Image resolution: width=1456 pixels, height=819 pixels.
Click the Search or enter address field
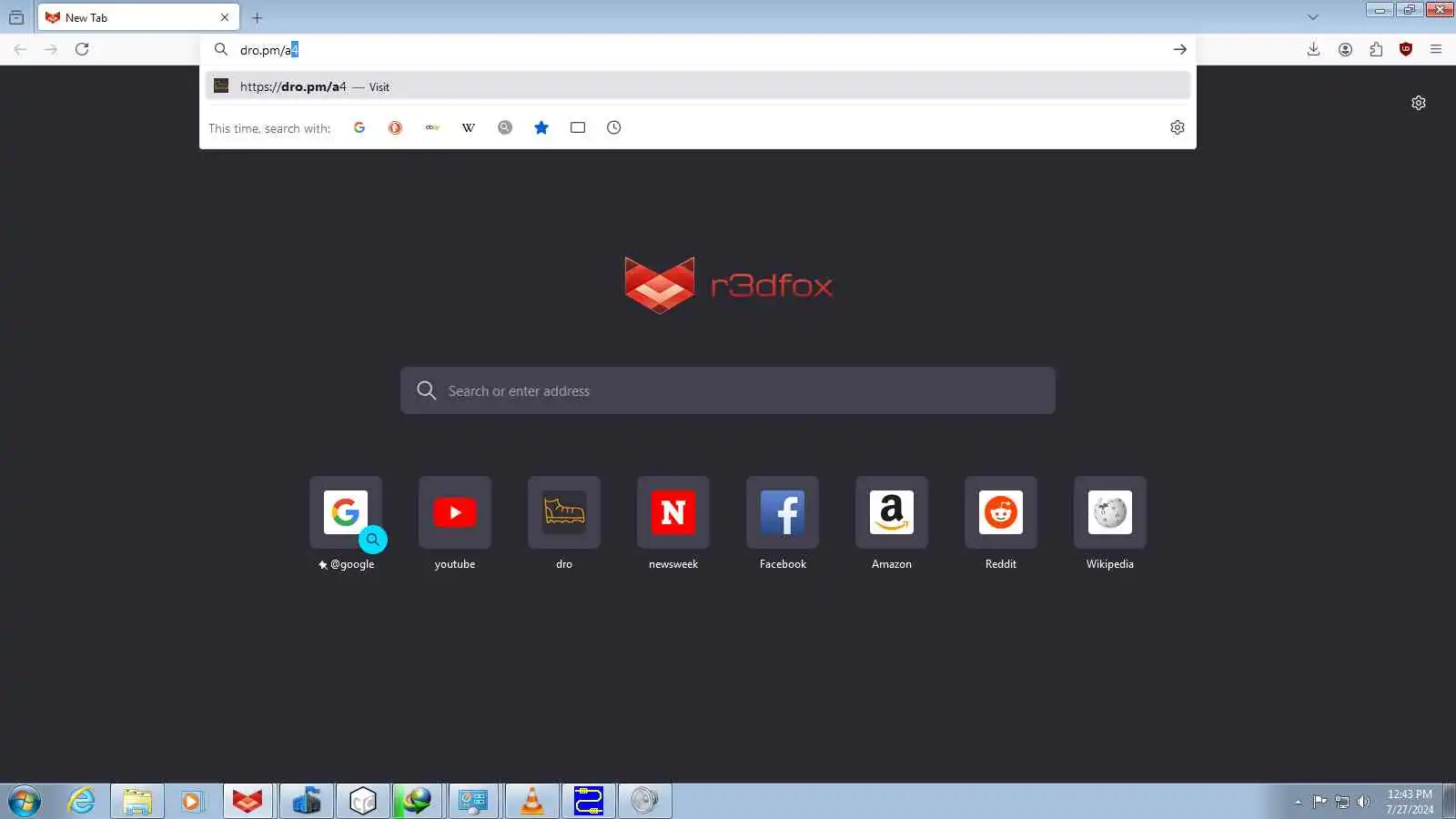click(728, 390)
